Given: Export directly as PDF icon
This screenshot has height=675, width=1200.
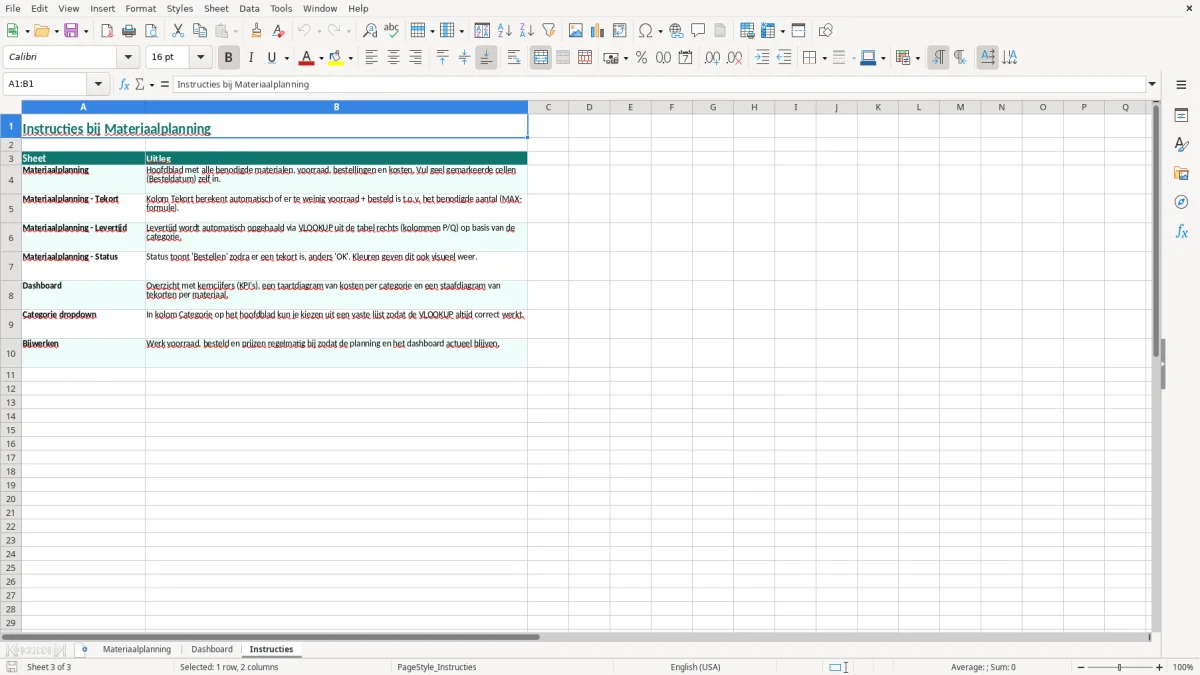Looking at the screenshot, I should tap(107, 31).
